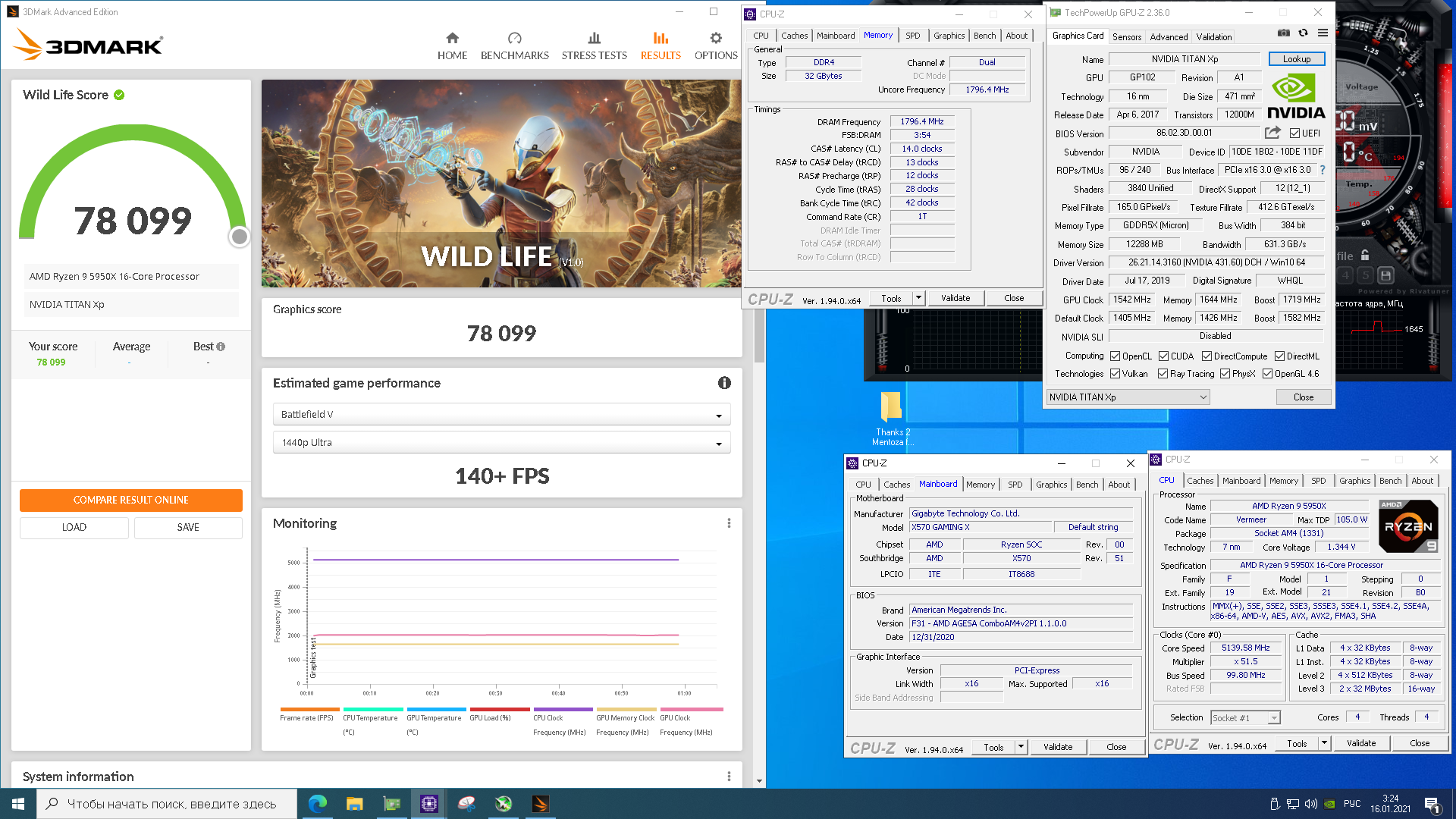
Task: Click the profile lock icon in Afterburner
Action: (x=1365, y=256)
